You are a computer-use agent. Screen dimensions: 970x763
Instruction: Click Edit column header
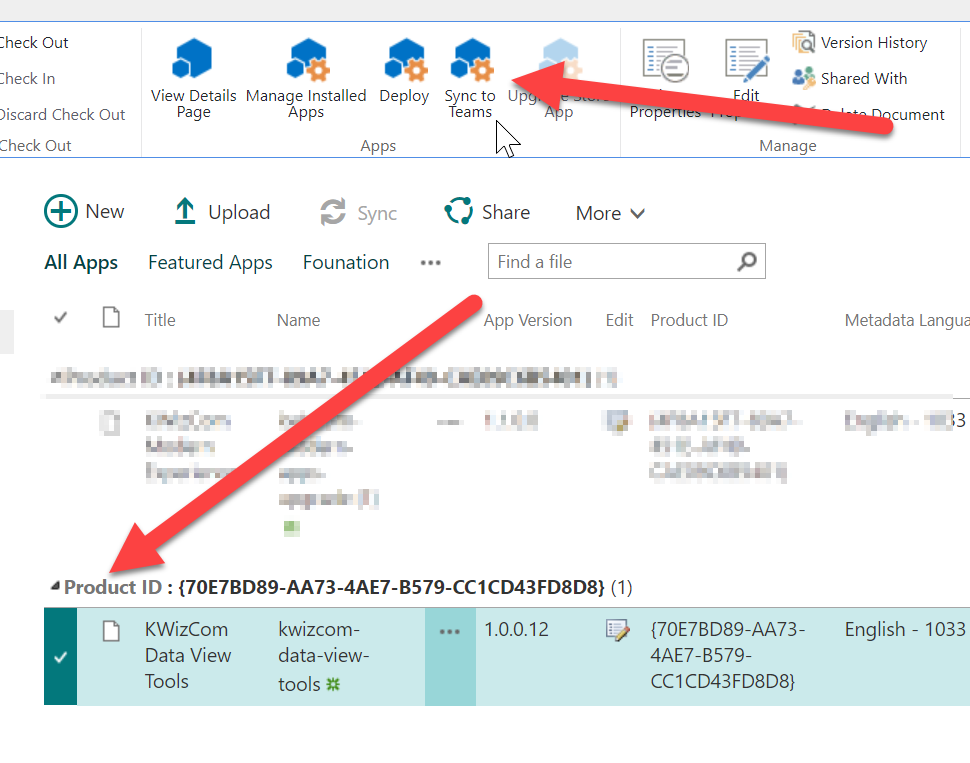tap(619, 320)
